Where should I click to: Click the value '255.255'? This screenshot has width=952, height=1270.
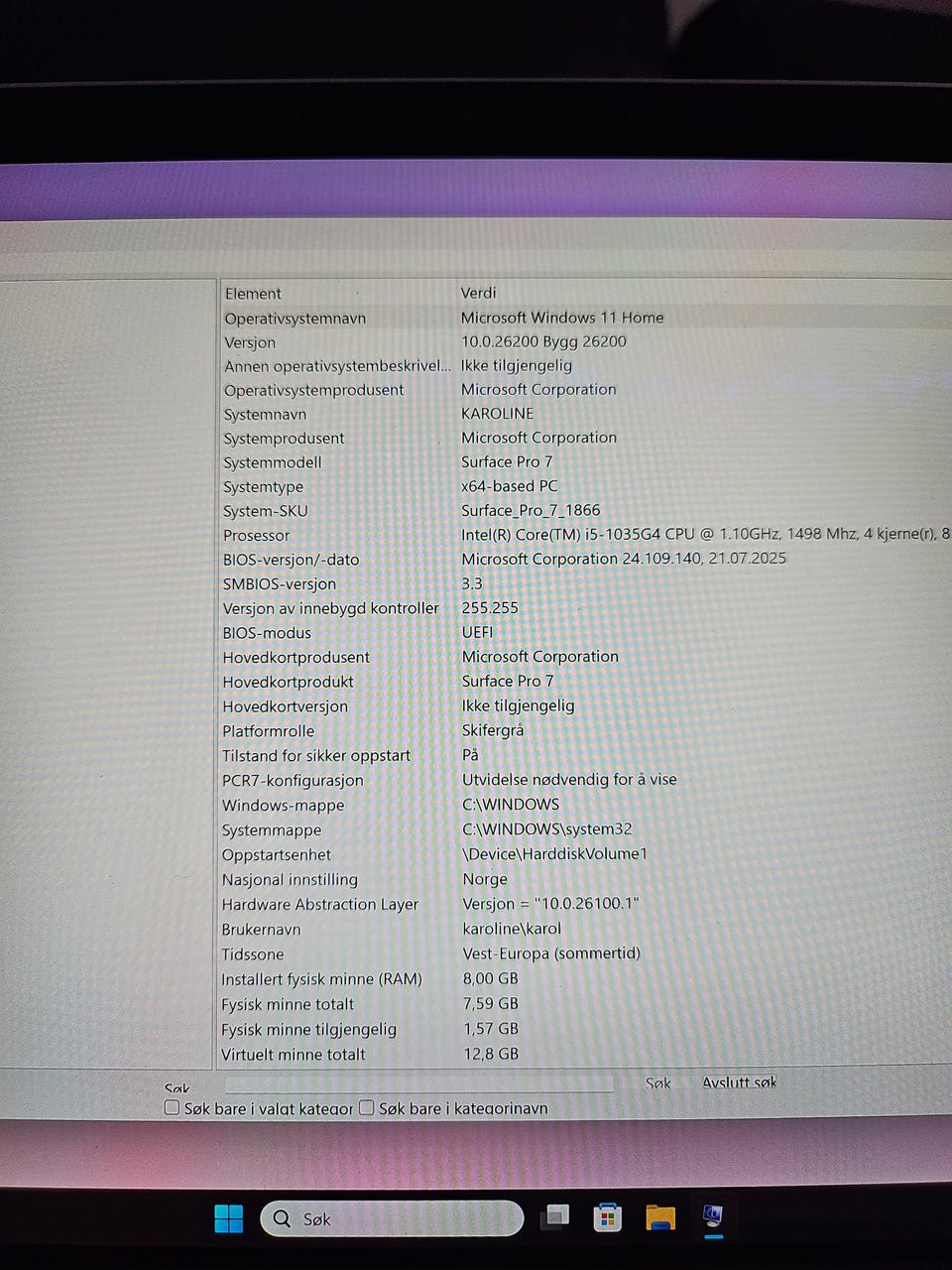490,607
